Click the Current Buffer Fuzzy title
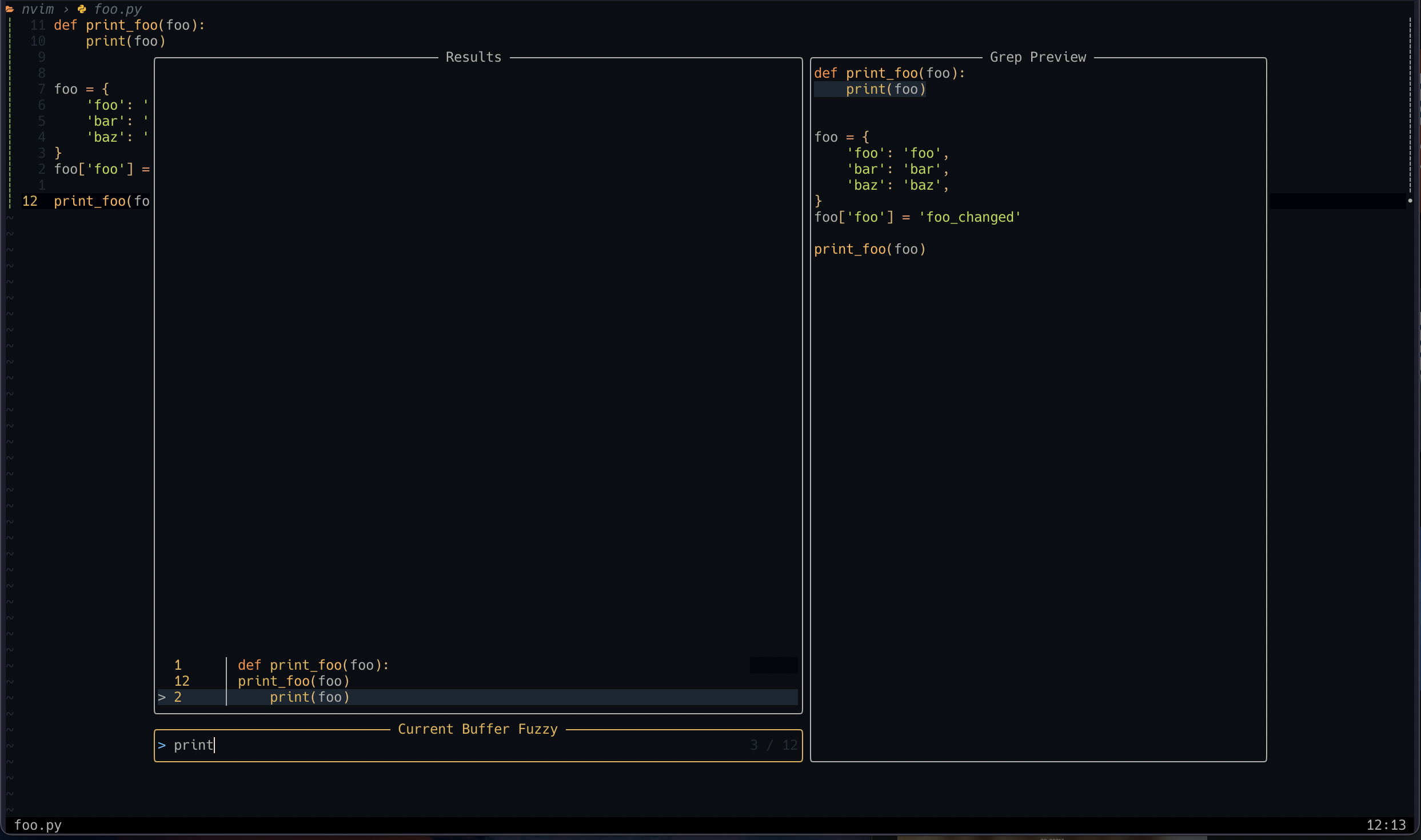This screenshot has width=1421, height=840. pyautogui.click(x=477, y=729)
